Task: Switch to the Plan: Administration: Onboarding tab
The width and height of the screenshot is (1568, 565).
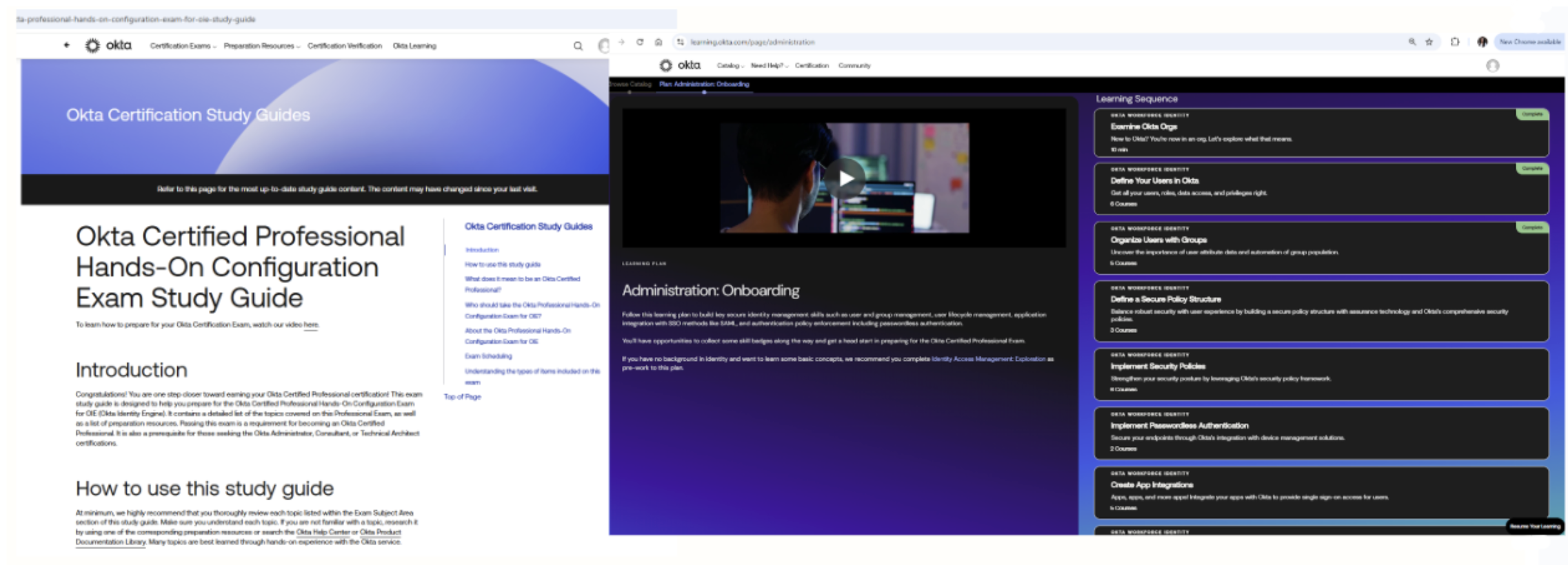Action: [x=703, y=84]
